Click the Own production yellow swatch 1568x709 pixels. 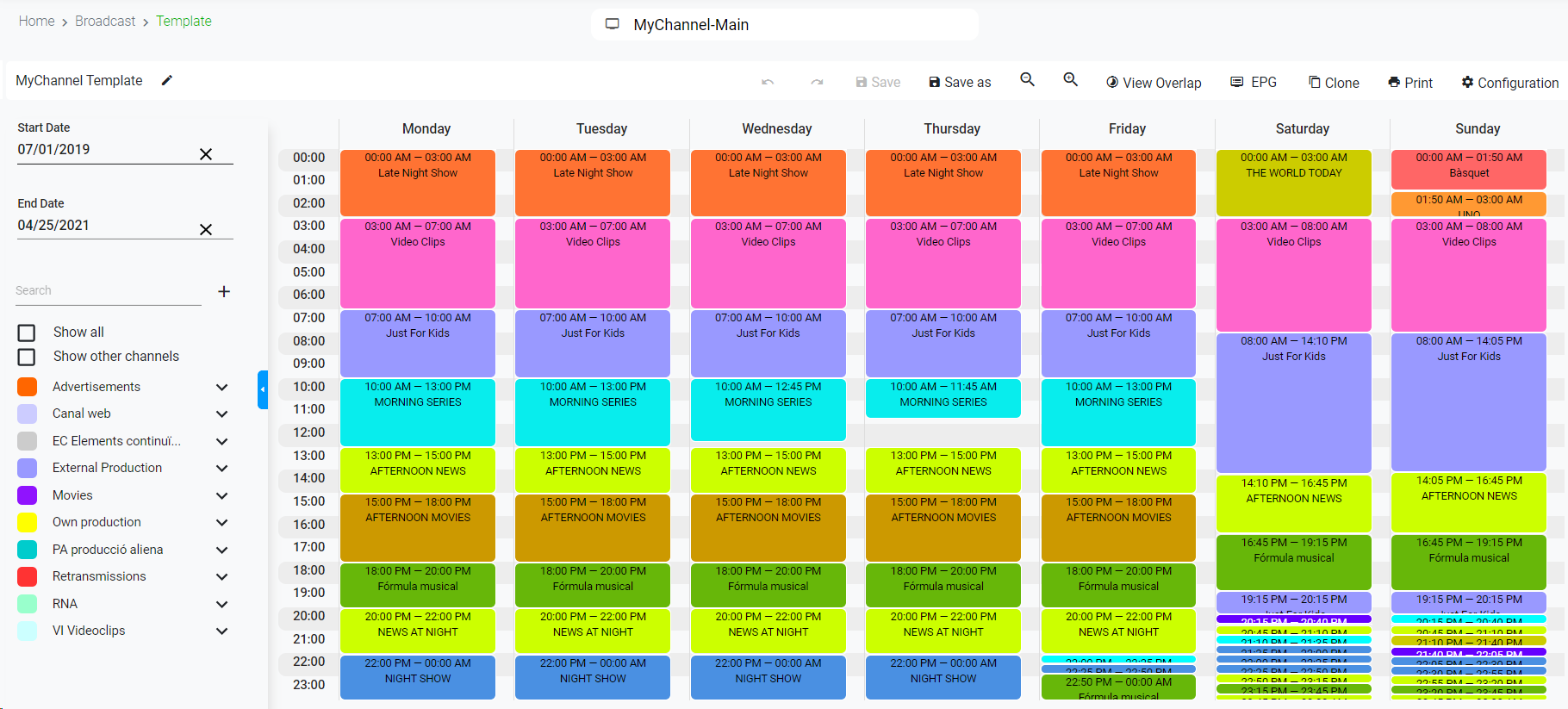point(28,523)
